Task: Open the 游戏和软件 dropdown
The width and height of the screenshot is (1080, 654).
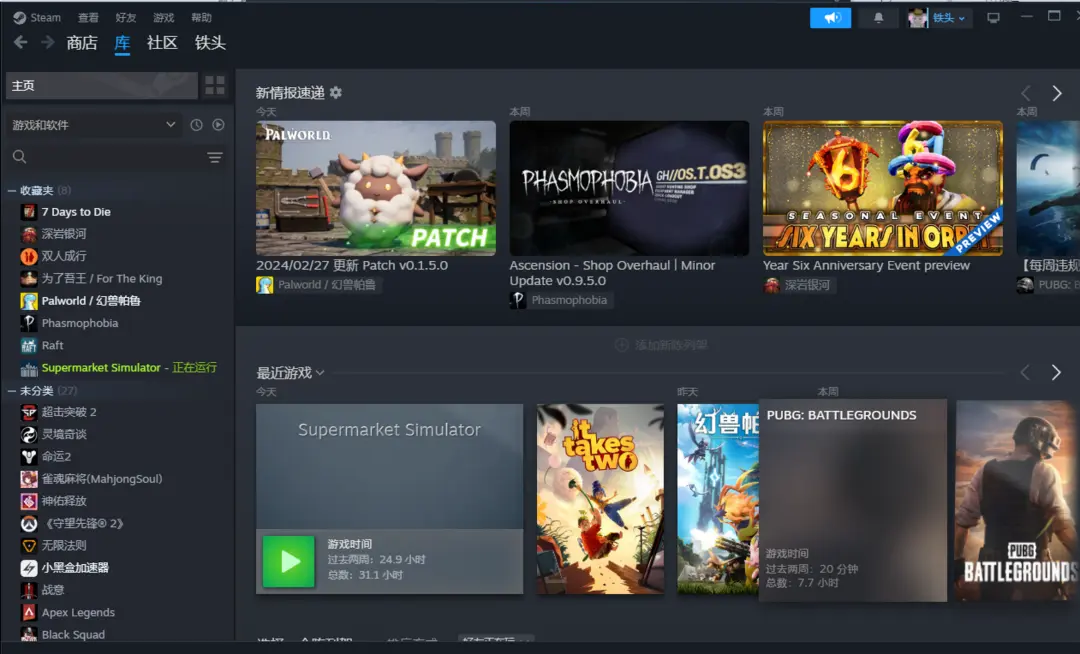Action: 94,125
